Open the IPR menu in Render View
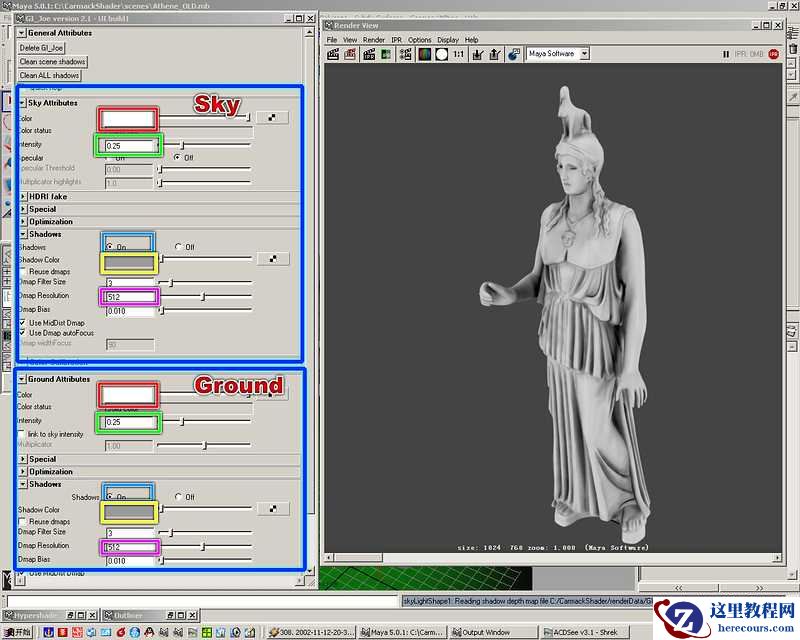 396,40
